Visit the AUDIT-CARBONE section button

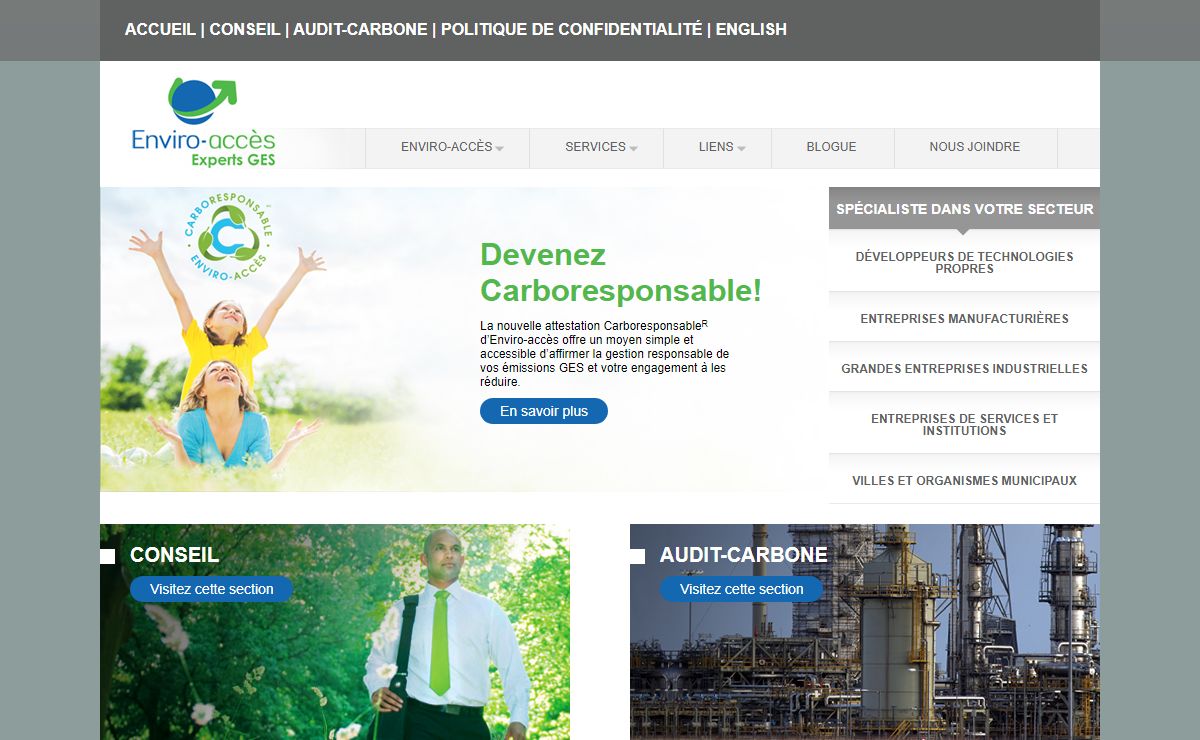(x=741, y=589)
